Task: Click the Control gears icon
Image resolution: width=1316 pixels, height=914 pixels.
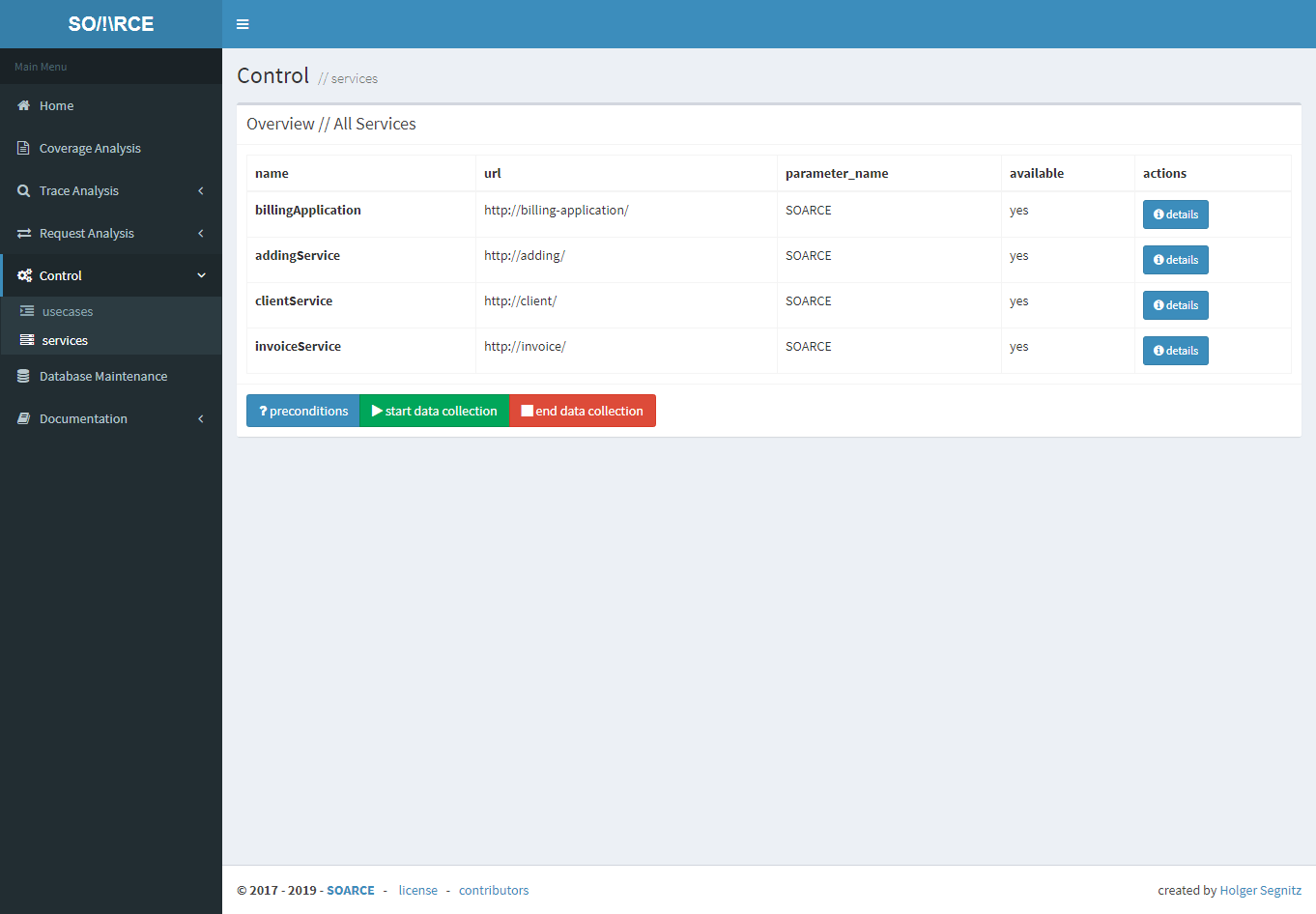Action: coord(24,275)
